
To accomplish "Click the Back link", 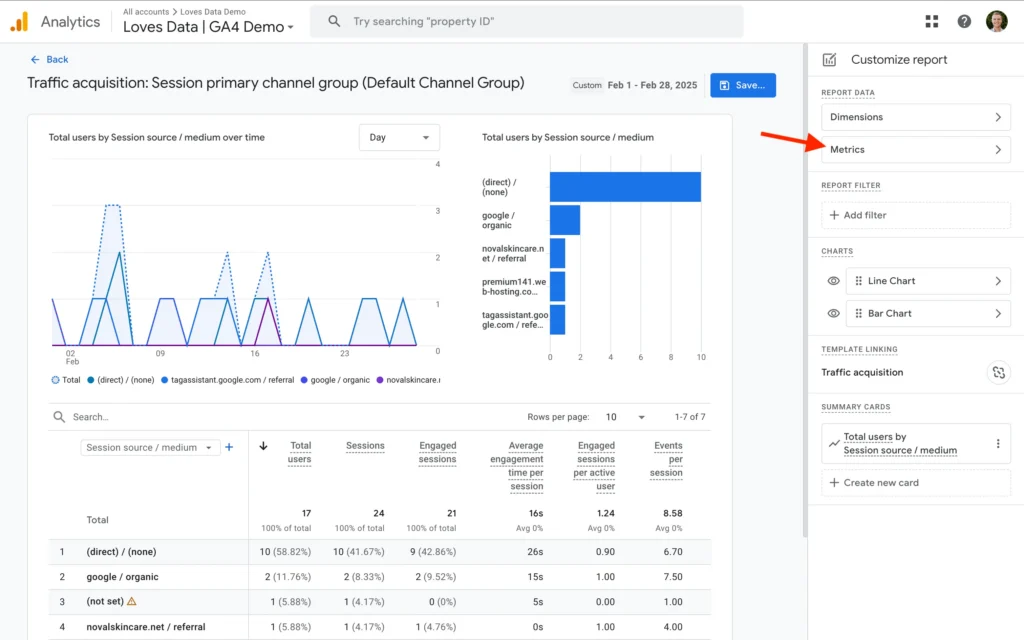I will (x=49, y=59).
